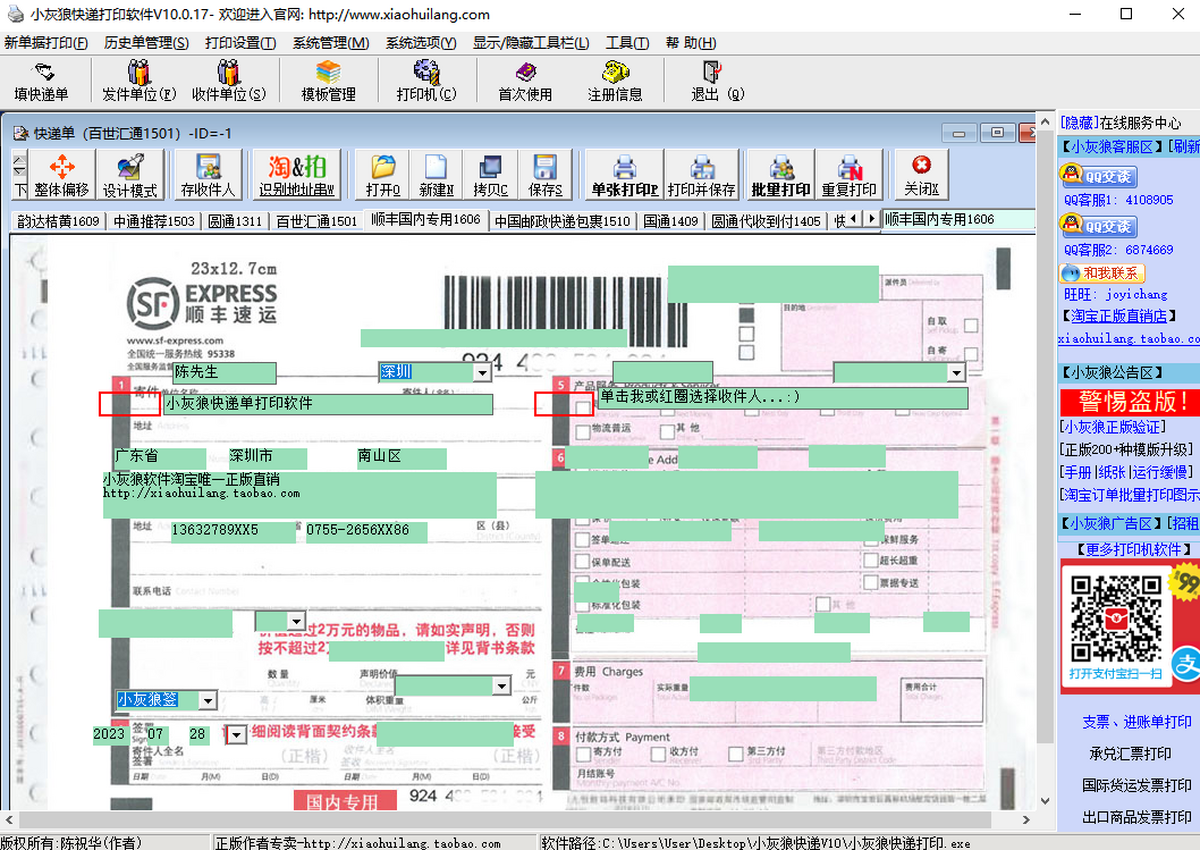The image size is (1200, 850).
Task: Open 收件单位 recipient management icon
Action: coord(229,82)
